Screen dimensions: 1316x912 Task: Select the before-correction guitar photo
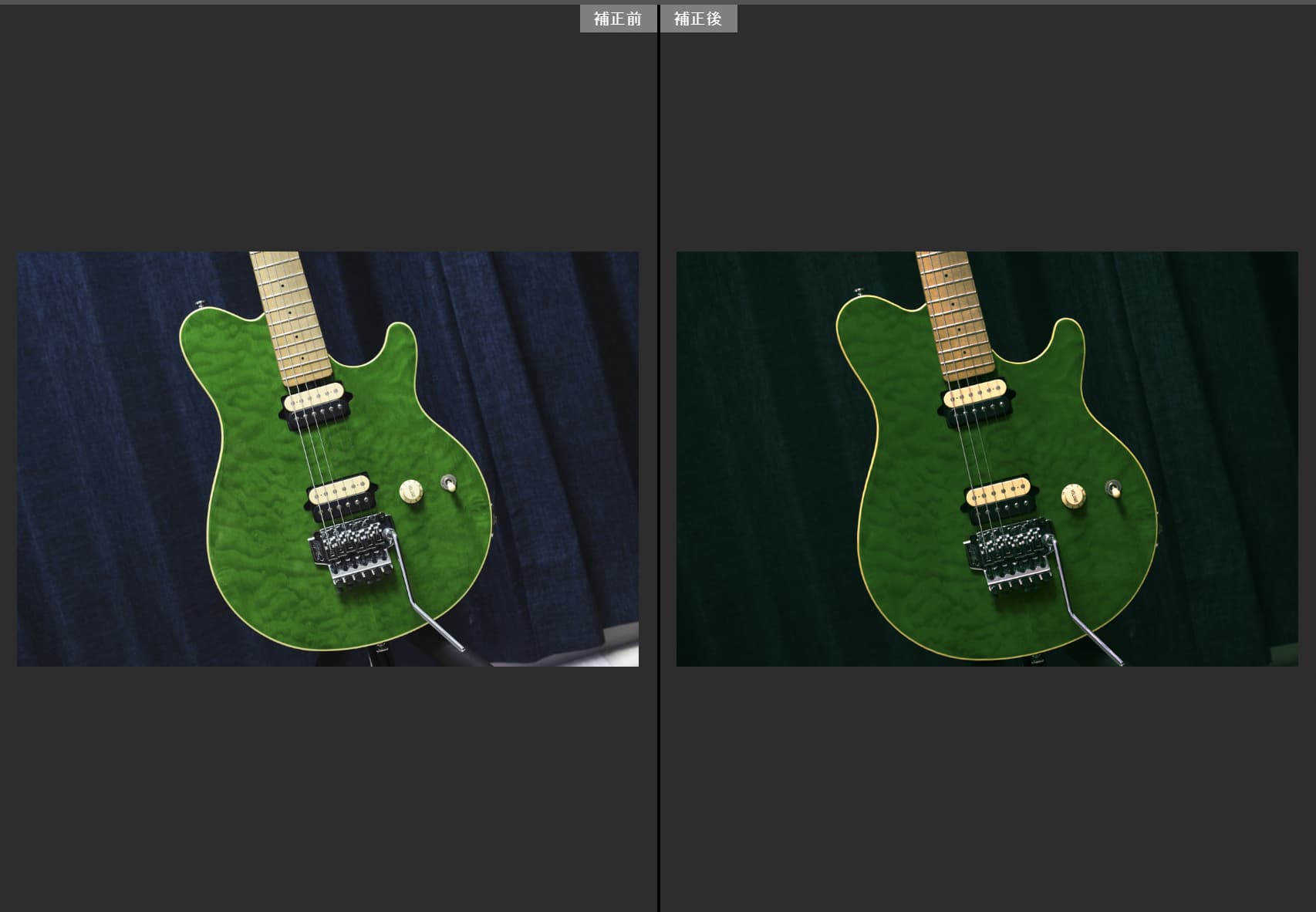[x=327, y=458]
